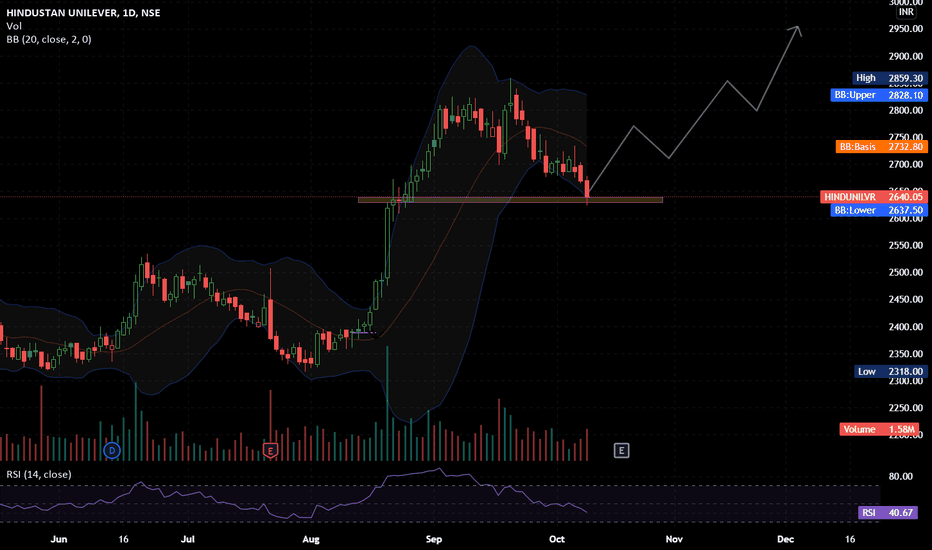Click the red earnings 'E' marker in July
Viewport: 932px width, 550px height.
tap(270, 451)
